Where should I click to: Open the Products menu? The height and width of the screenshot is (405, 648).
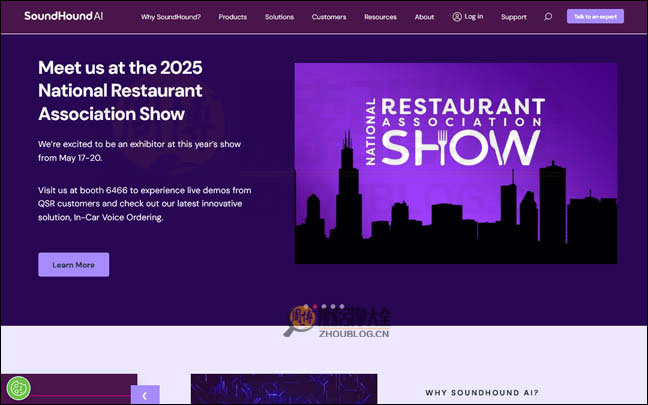pos(233,17)
